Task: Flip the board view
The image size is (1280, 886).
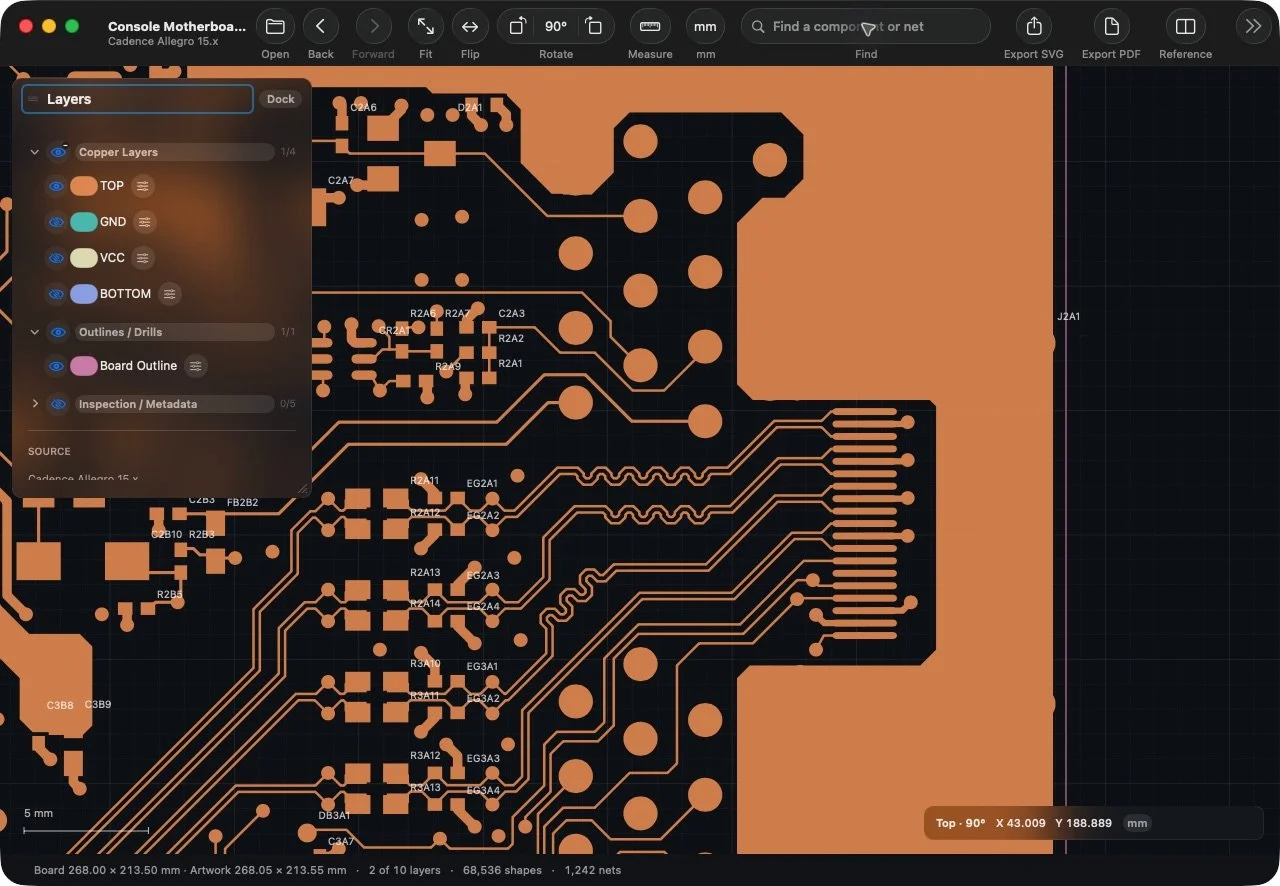Action: (x=470, y=27)
